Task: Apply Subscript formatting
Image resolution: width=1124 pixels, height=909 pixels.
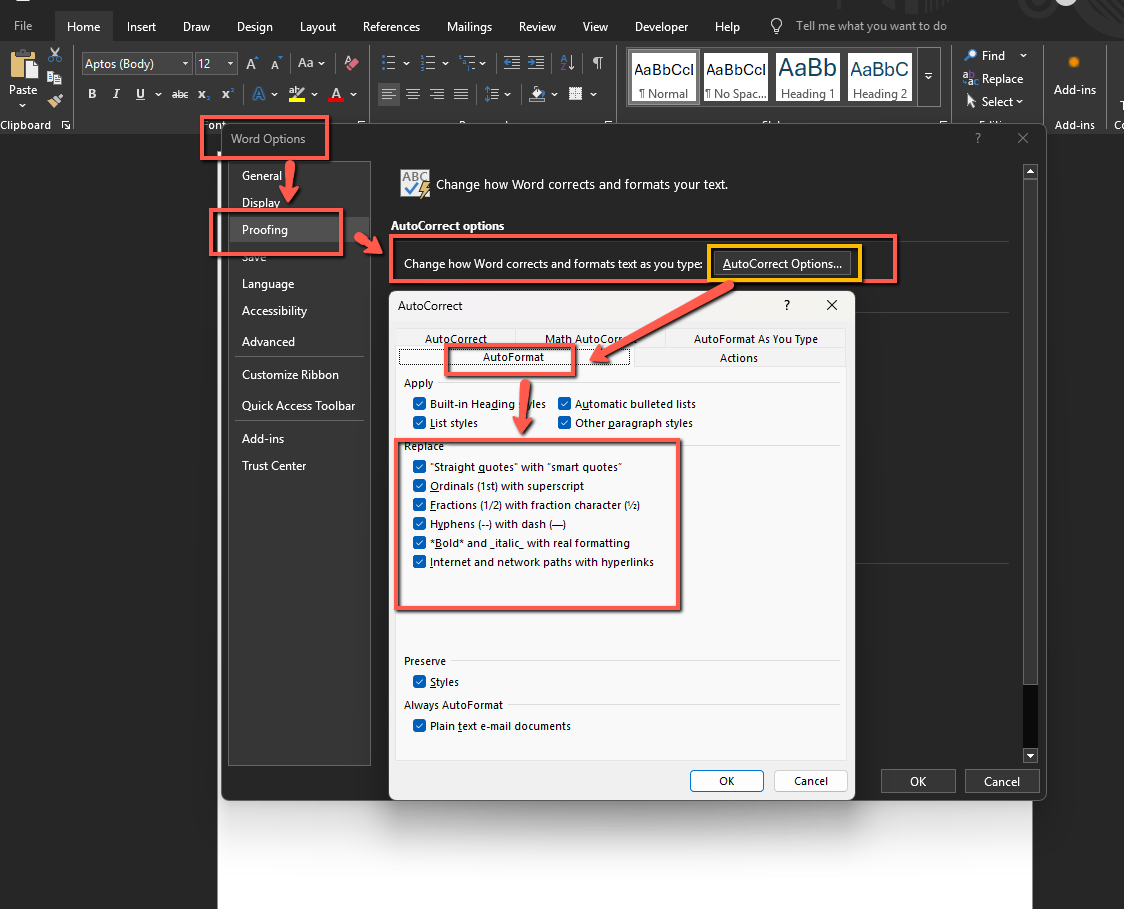Action: pyautogui.click(x=204, y=94)
